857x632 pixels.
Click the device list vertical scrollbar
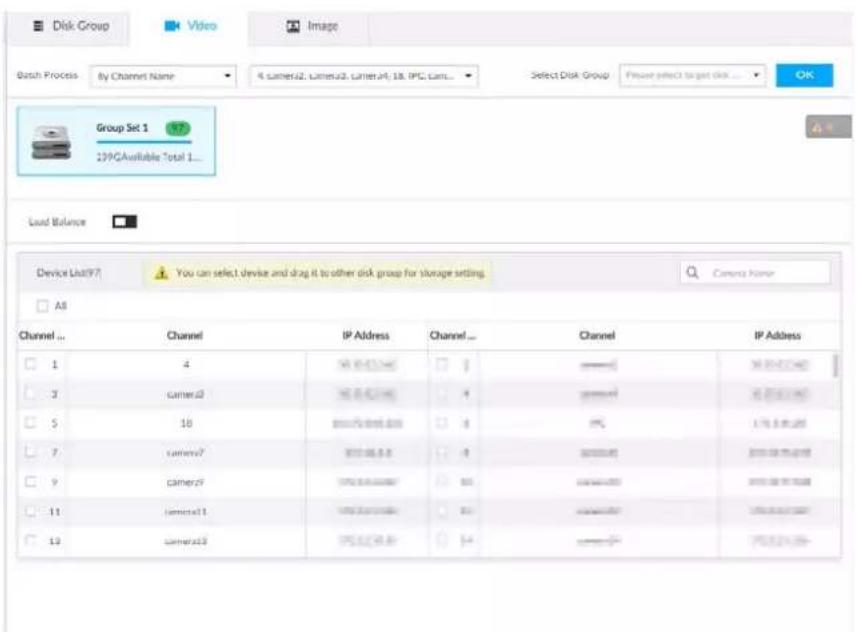835,366
